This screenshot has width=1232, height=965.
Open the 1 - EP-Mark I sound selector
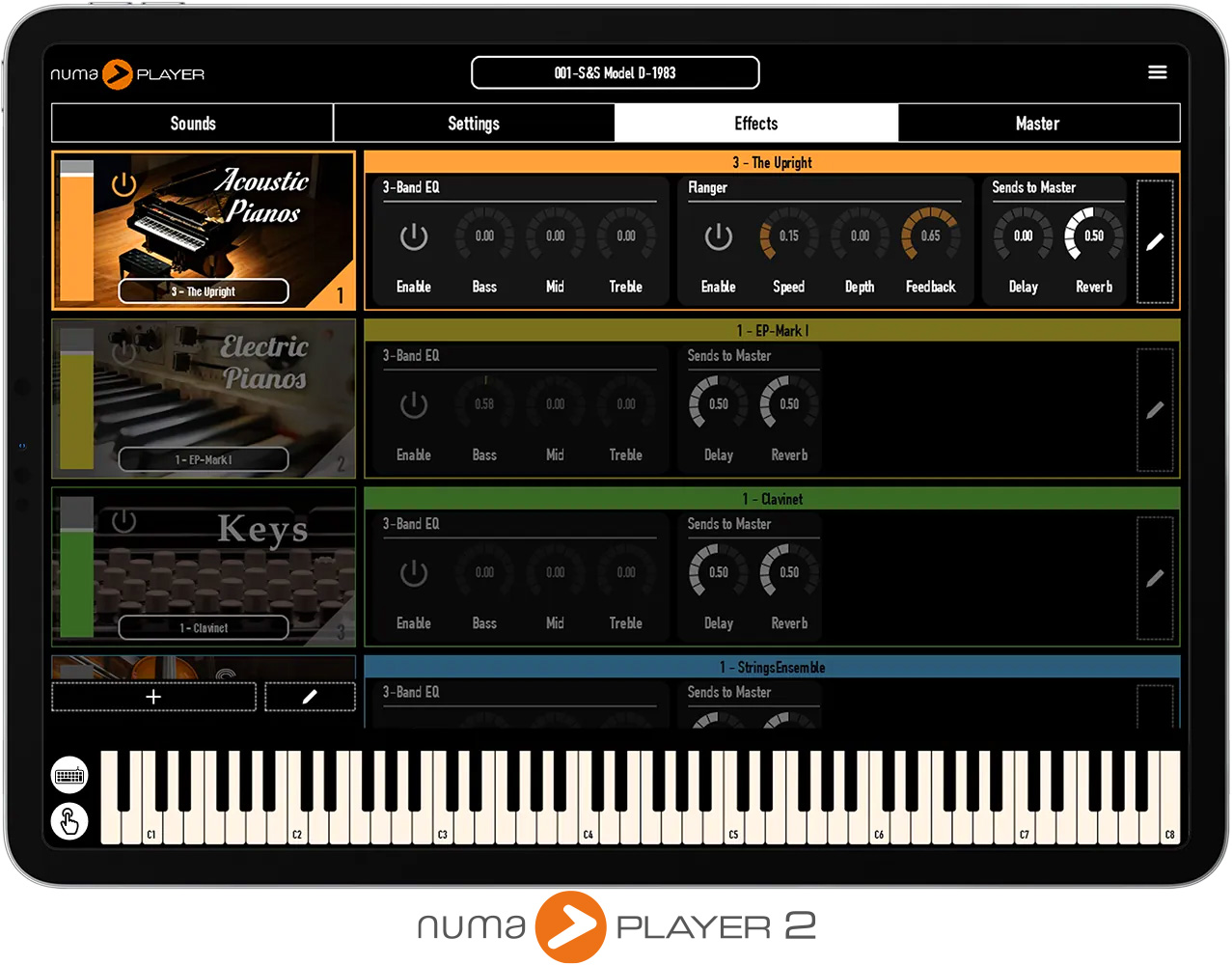204,459
